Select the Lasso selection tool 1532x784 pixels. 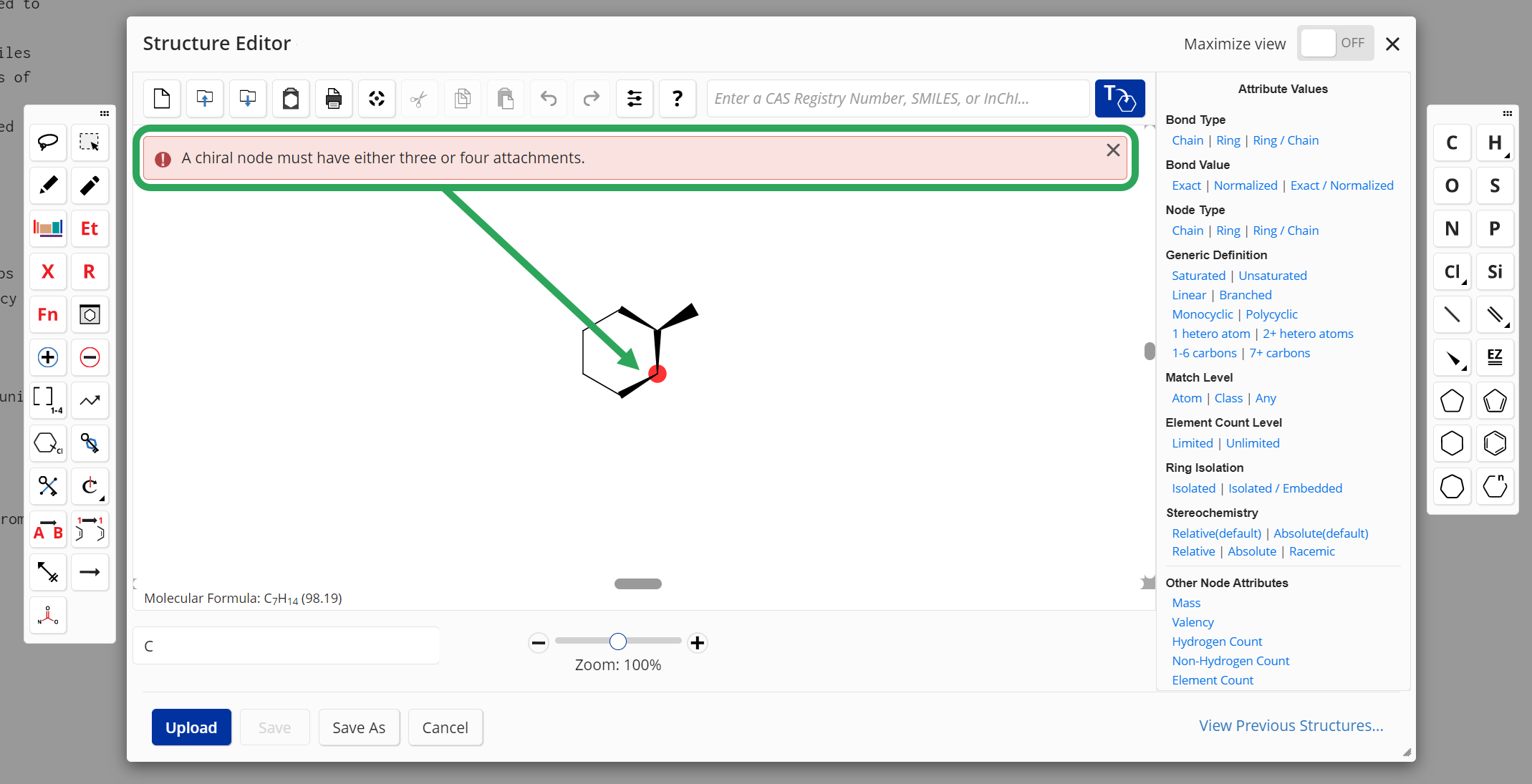click(48, 142)
